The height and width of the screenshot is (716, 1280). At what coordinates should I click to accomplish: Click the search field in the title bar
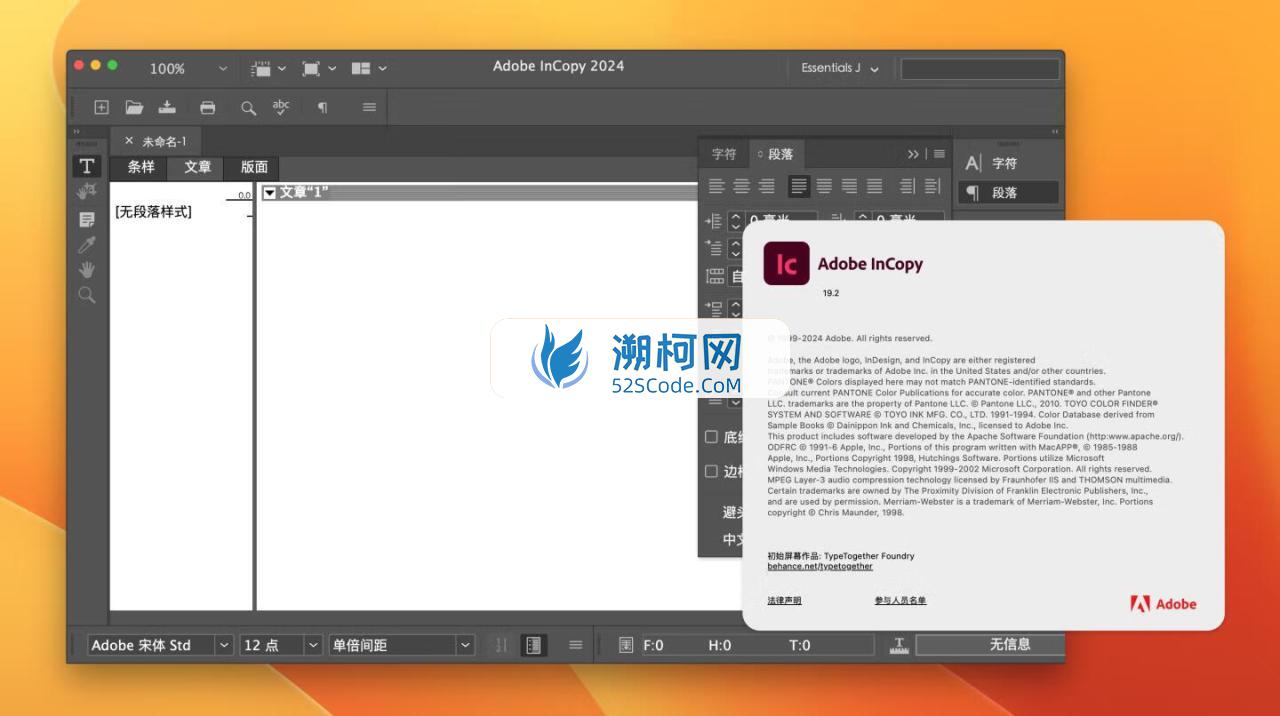[980, 69]
